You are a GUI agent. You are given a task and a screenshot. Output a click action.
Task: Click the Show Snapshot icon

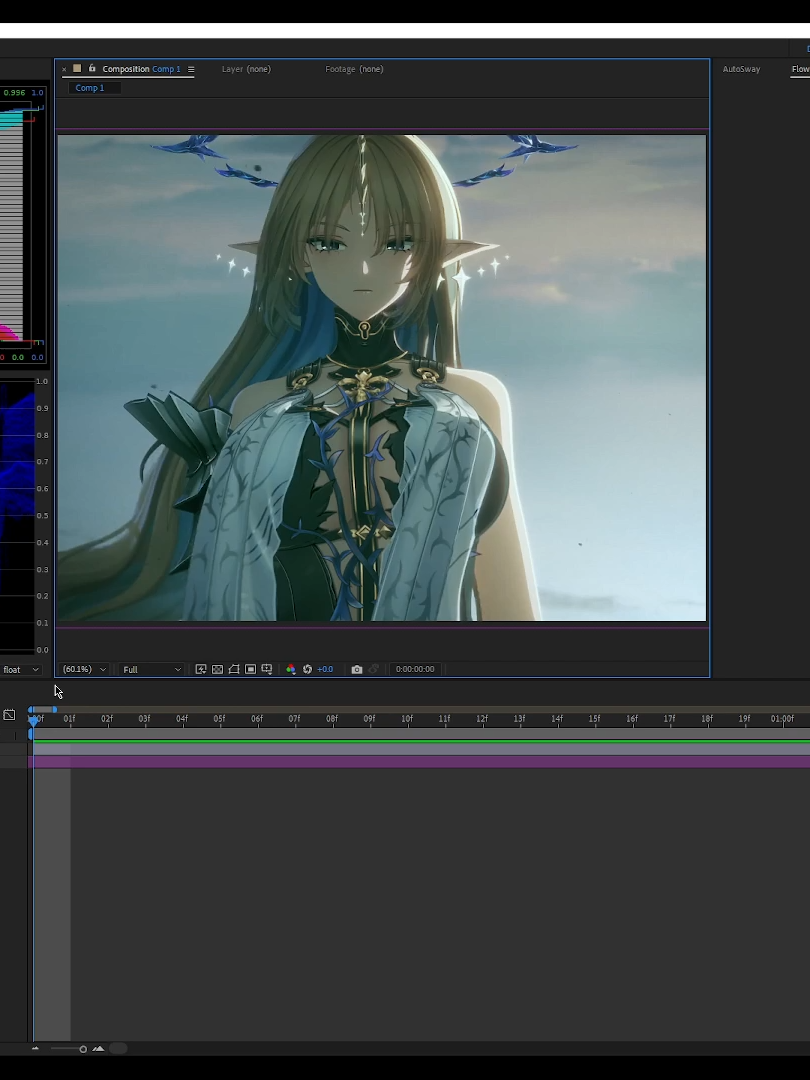(375, 669)
